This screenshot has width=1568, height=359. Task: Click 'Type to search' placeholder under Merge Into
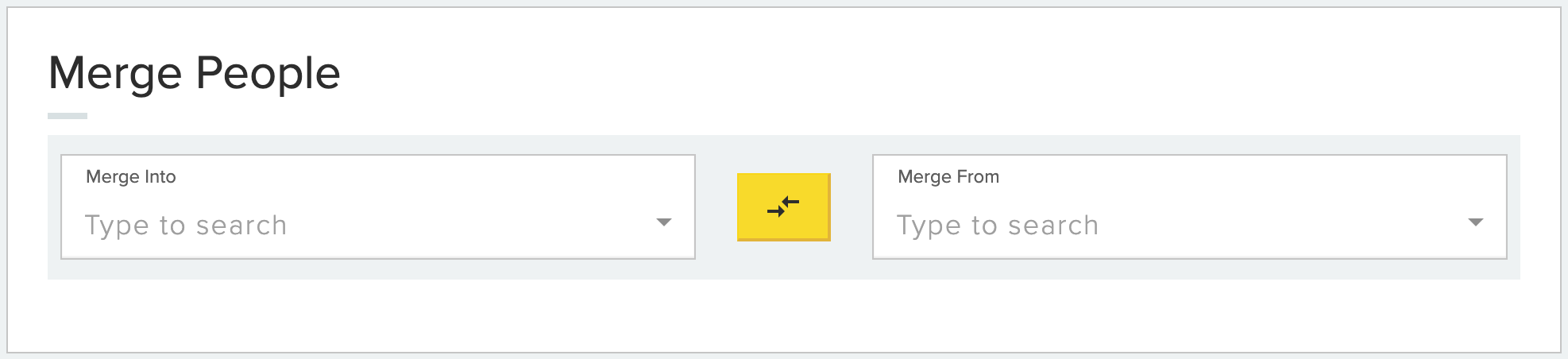(x=186, y=226)
